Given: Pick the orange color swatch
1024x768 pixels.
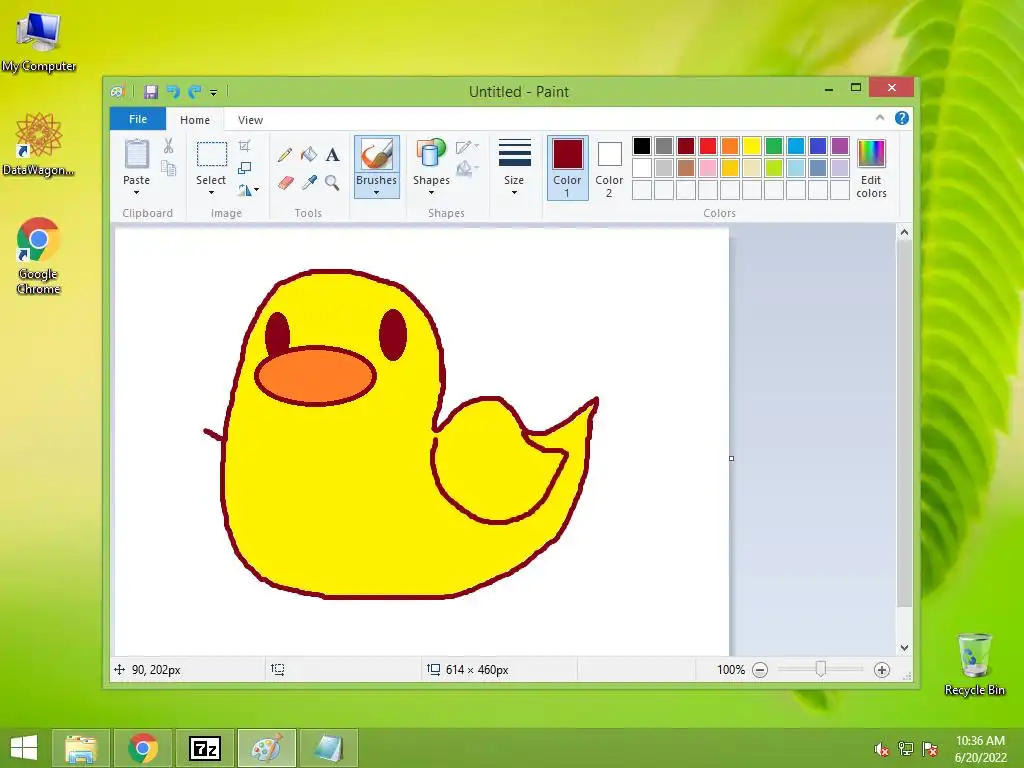Looking at the screenshot, I should (x=729, y=146).
